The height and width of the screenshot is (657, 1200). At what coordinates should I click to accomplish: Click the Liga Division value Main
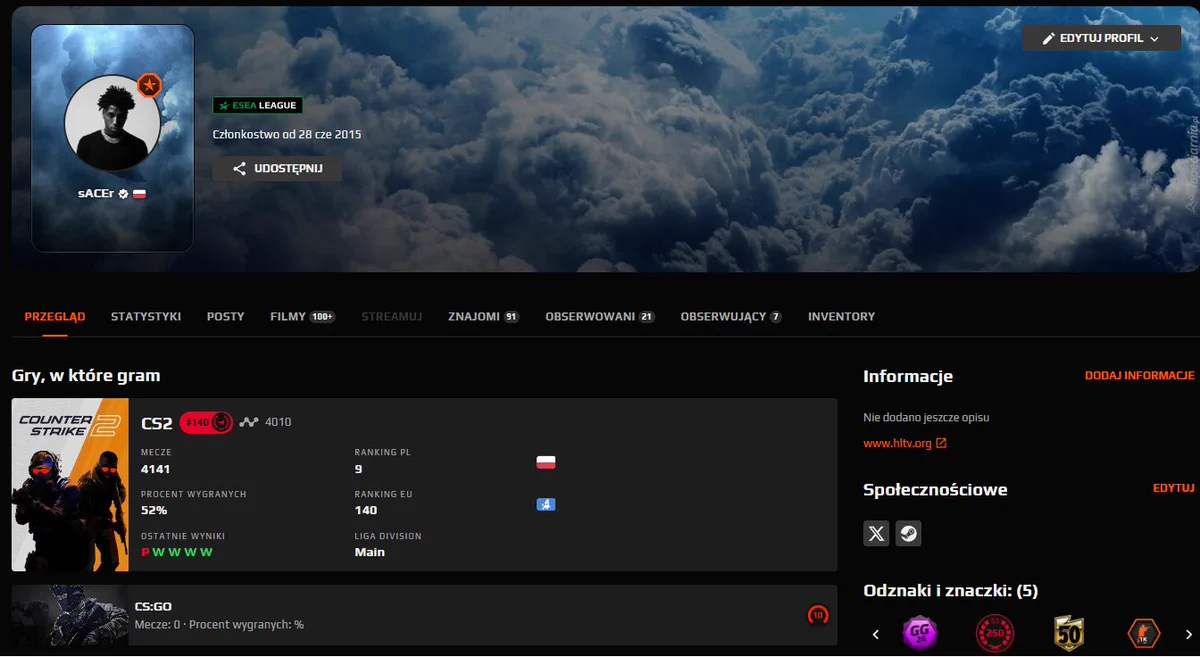(x=370, y=552)
